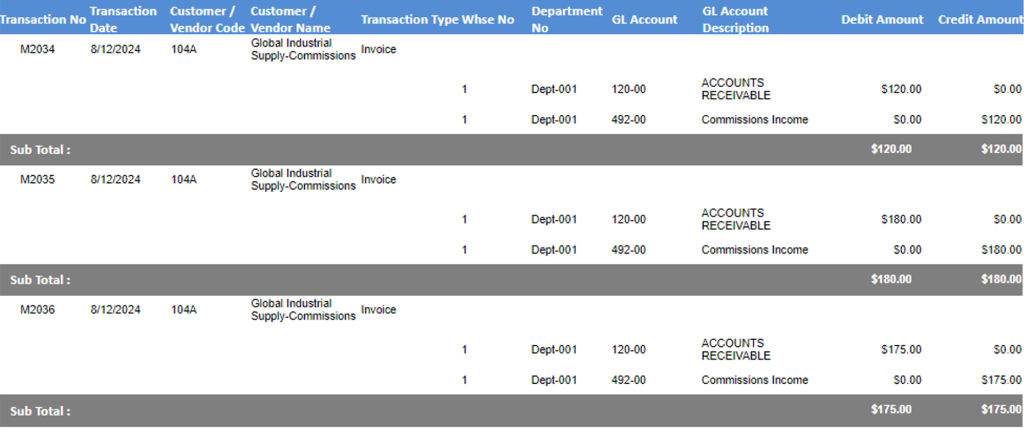Click the Transaction No column header
Screen dimensions: 1024x428
(x=43, y=20)
